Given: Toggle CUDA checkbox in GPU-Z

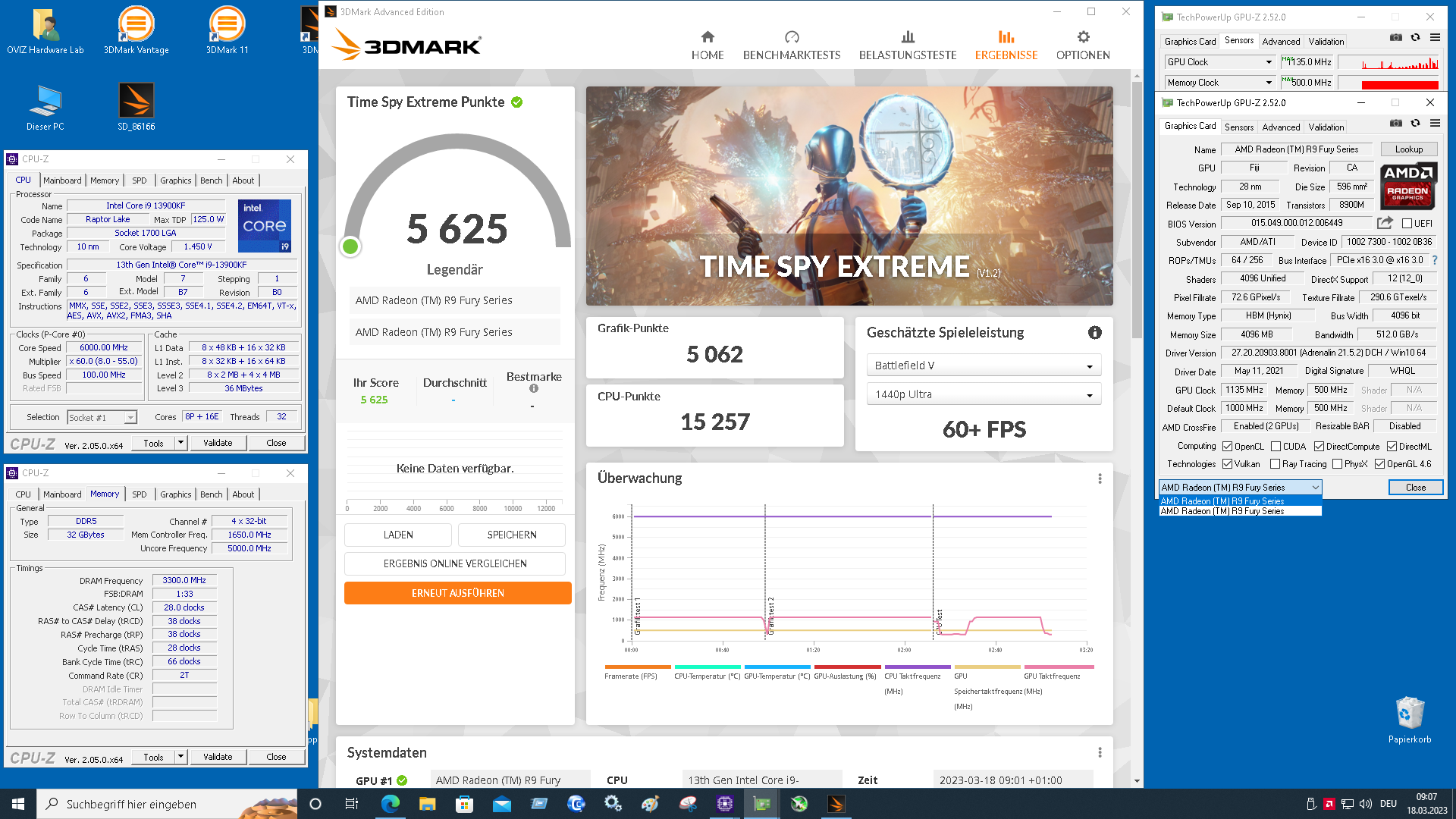Looking at the screenshot, I should (1276, 447).
